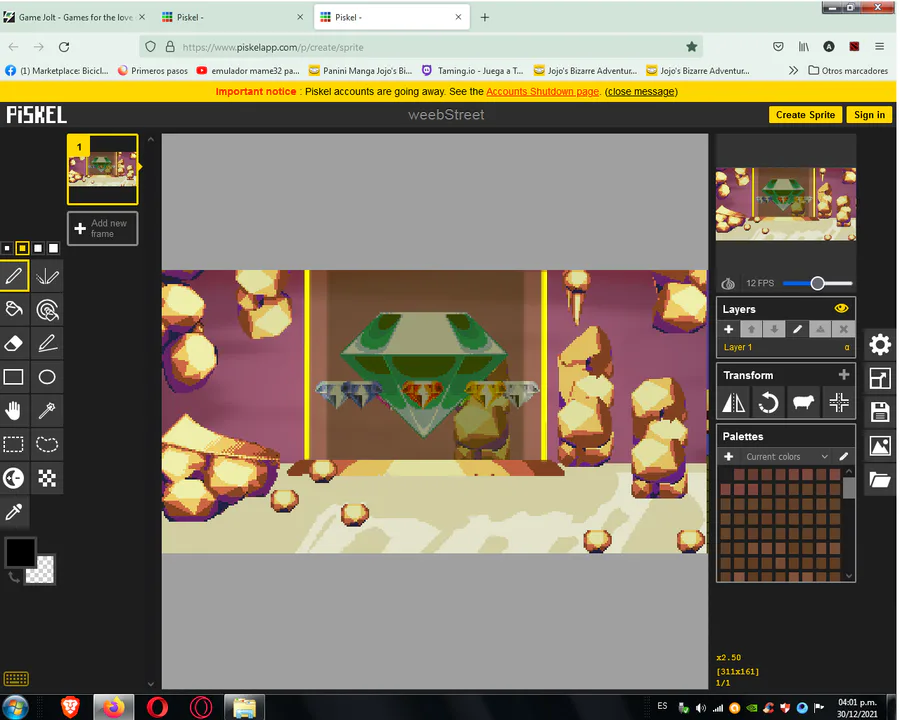Open Brave browser from the taskbar

tap(70, 707)
